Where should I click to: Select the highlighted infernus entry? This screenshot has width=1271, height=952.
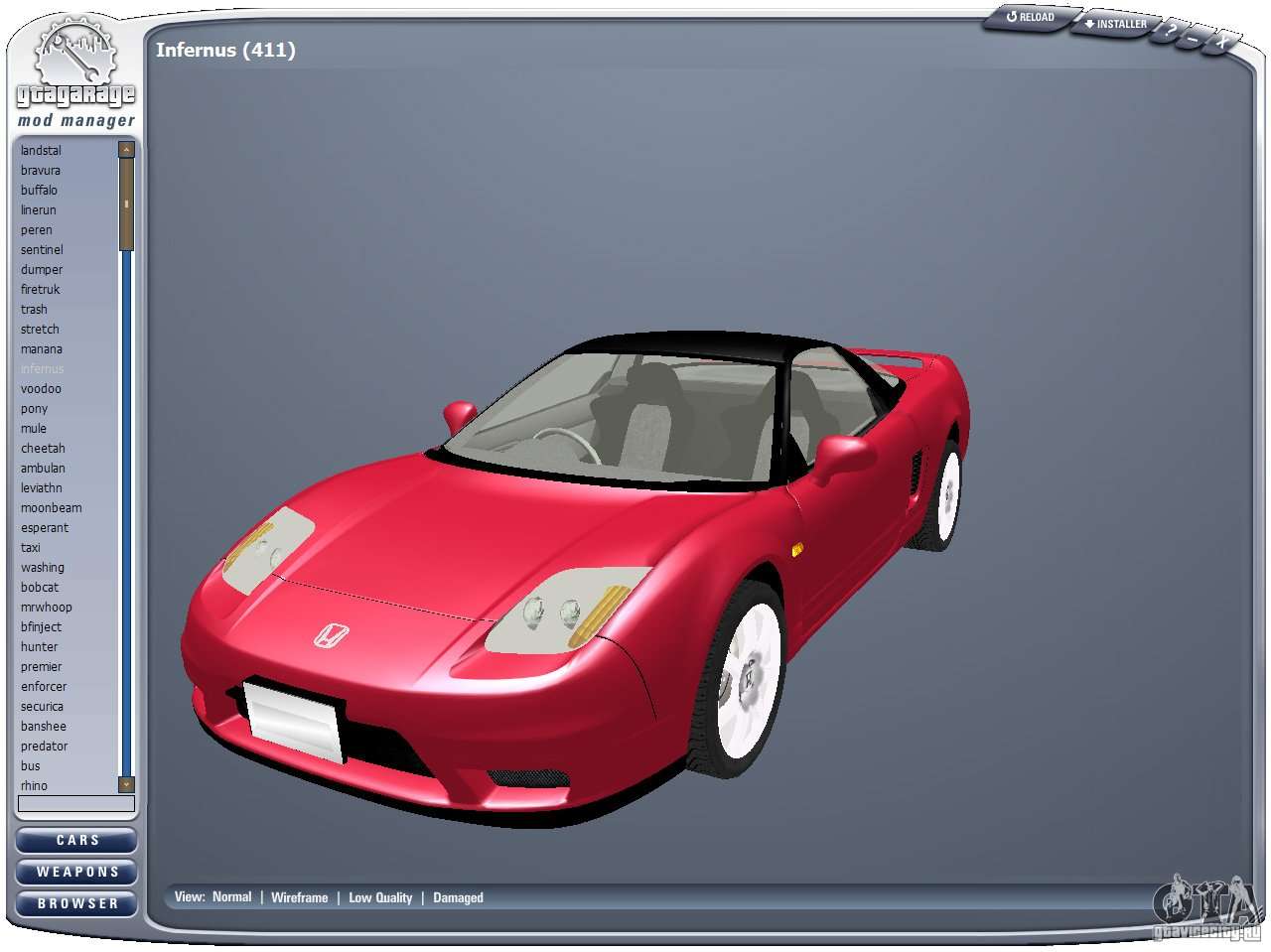coord(42,369)
